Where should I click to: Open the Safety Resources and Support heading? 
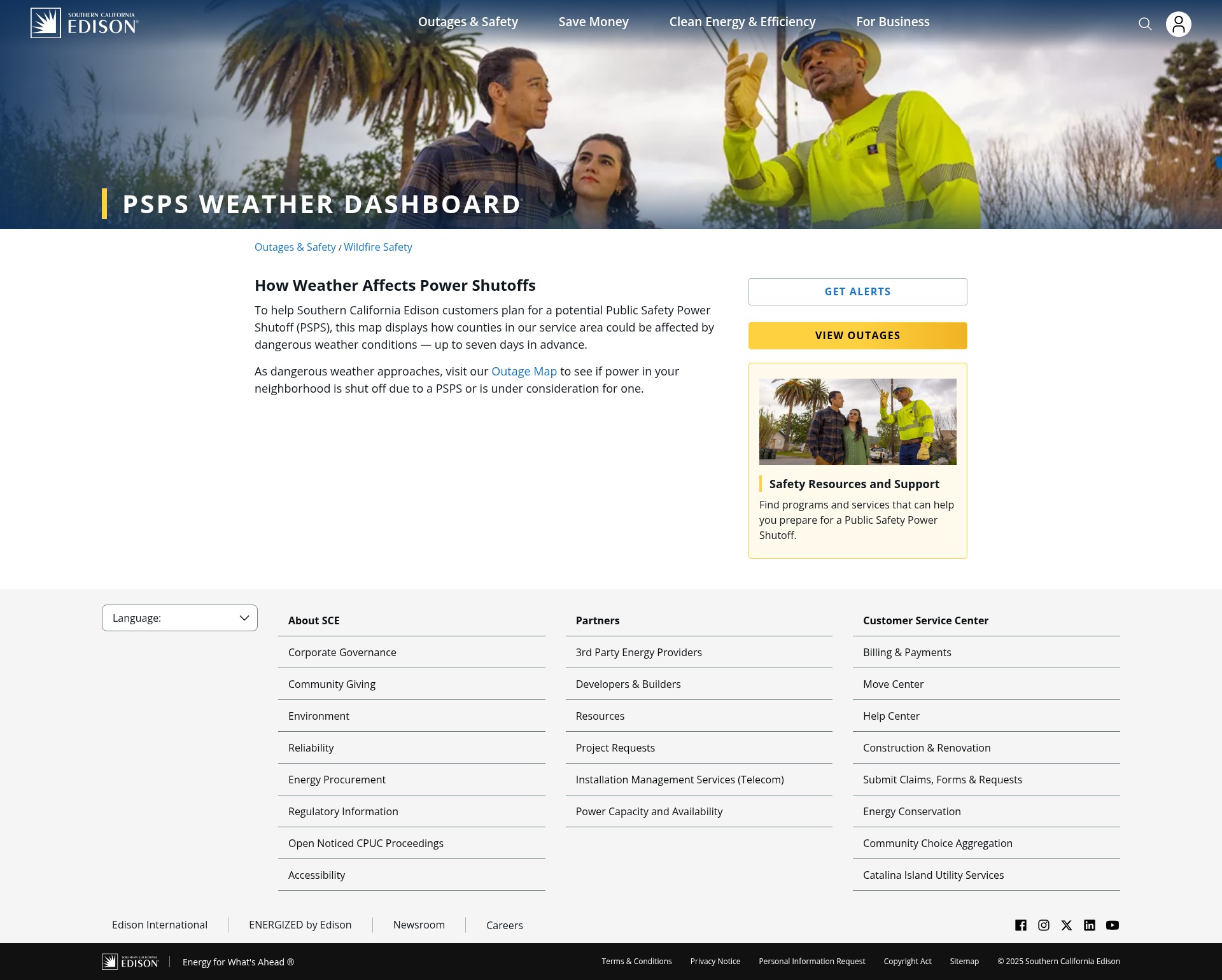854,484
